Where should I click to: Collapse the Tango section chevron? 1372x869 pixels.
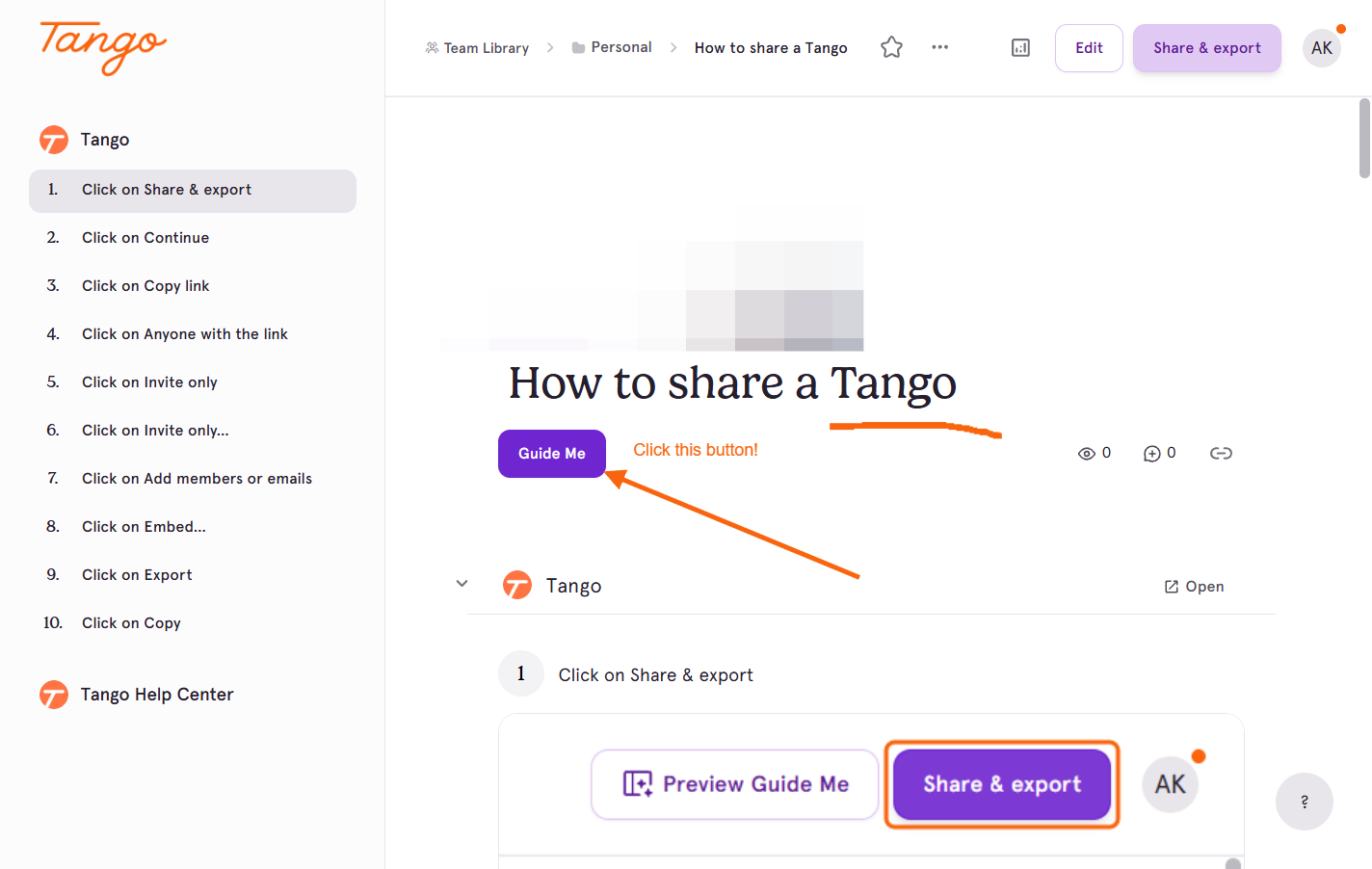(x=462, y=584)
